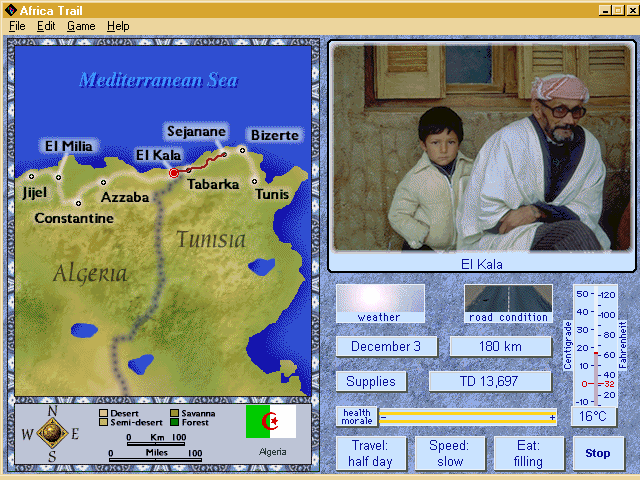Click the Forest legend color swatch
This screenshot has height=480, width=640.
point(174,422)
